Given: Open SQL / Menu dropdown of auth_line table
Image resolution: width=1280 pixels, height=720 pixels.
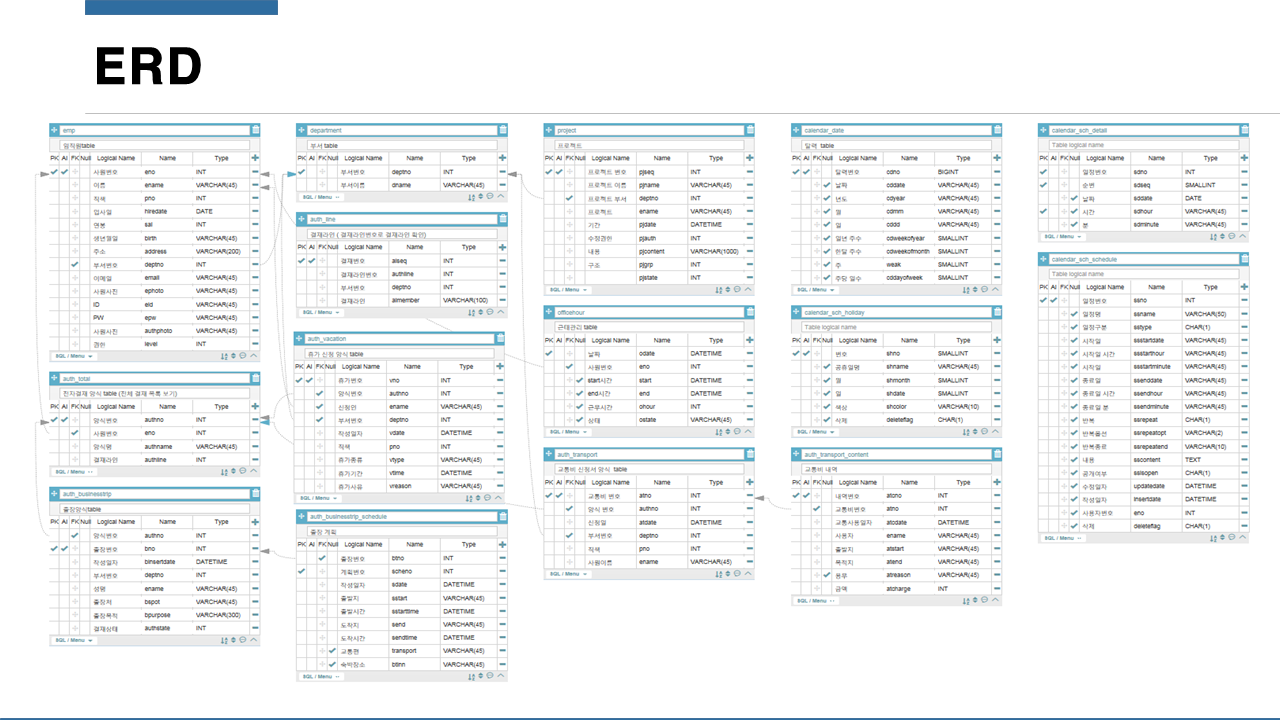Looking at the screenshot, I should pos(322,312).
